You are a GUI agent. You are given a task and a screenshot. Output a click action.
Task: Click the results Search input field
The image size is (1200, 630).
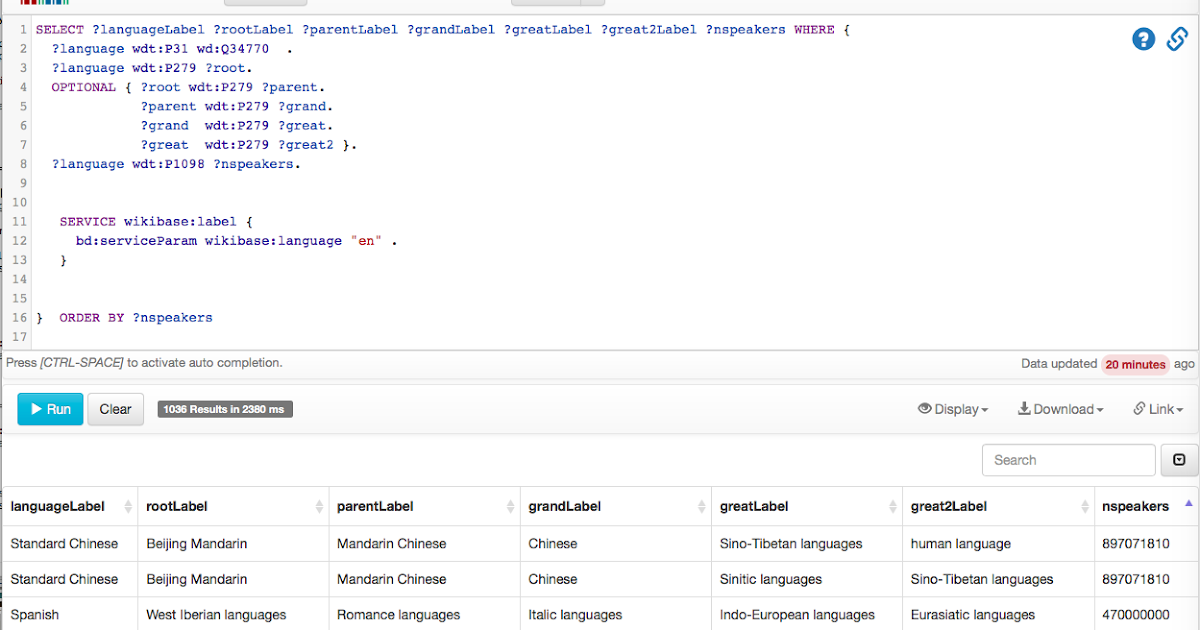click(x=1068, y=460)
